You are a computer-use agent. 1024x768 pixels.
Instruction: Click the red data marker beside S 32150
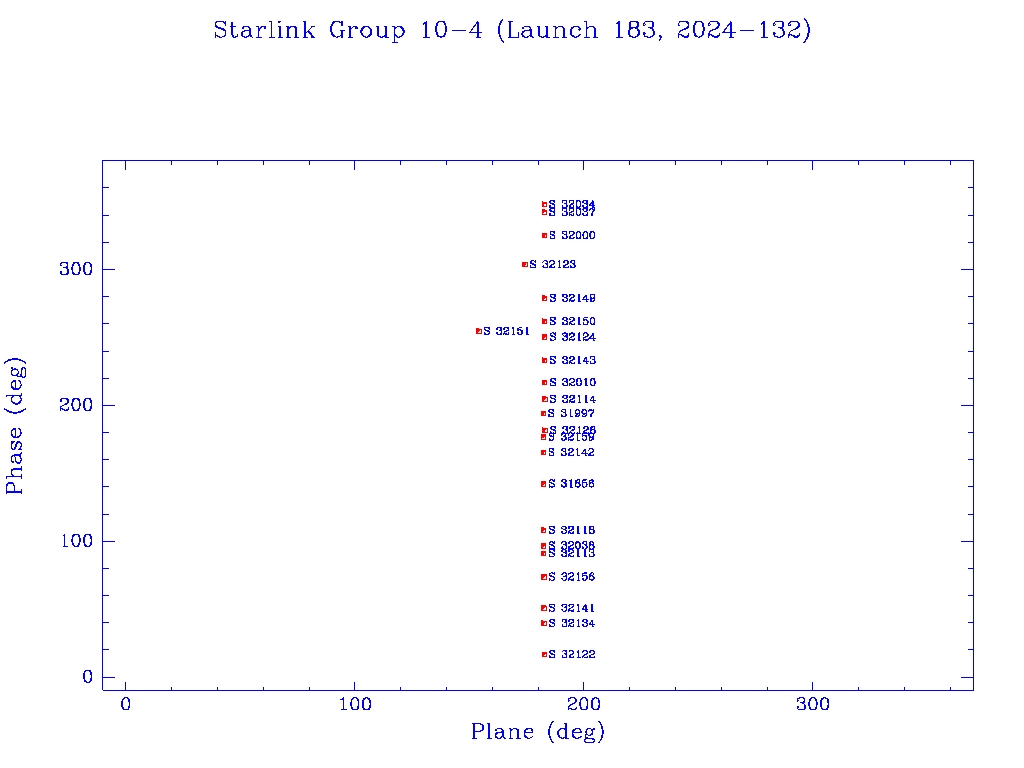544,321
